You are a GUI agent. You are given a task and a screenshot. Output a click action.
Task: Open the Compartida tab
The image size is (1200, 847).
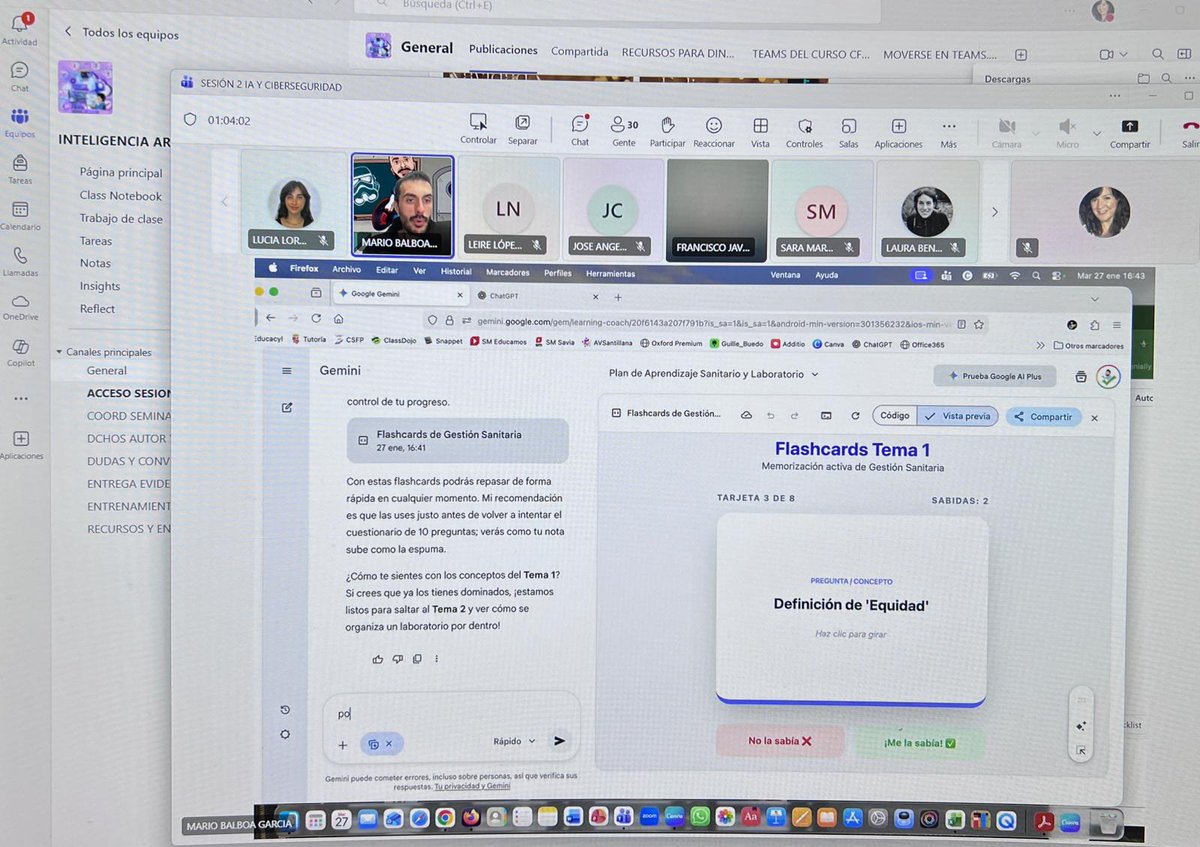(579, 52)
